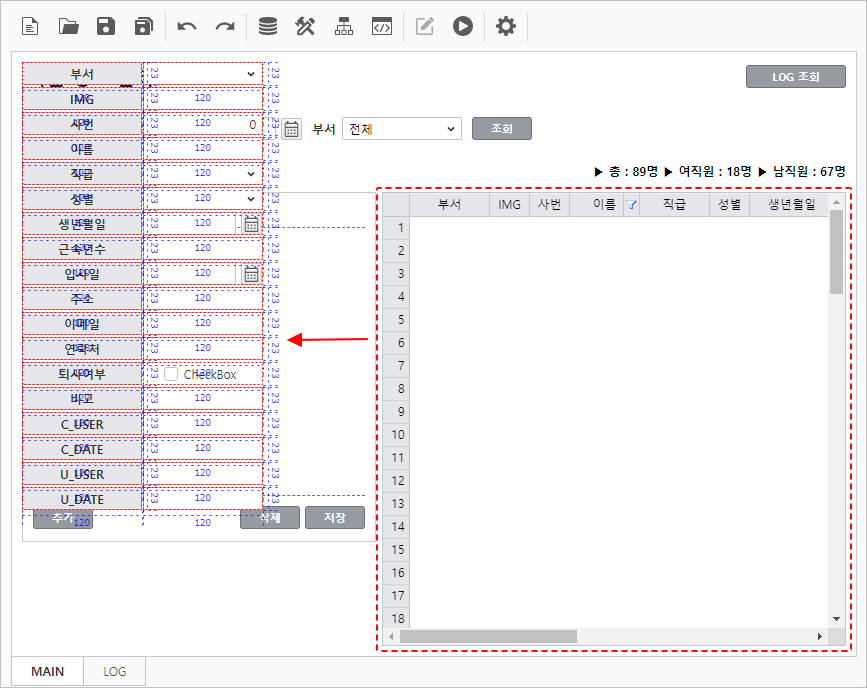This screenshot has width=867, height=688.
Task: Expand the 전체 department dropdown
Action: [451, 129]
